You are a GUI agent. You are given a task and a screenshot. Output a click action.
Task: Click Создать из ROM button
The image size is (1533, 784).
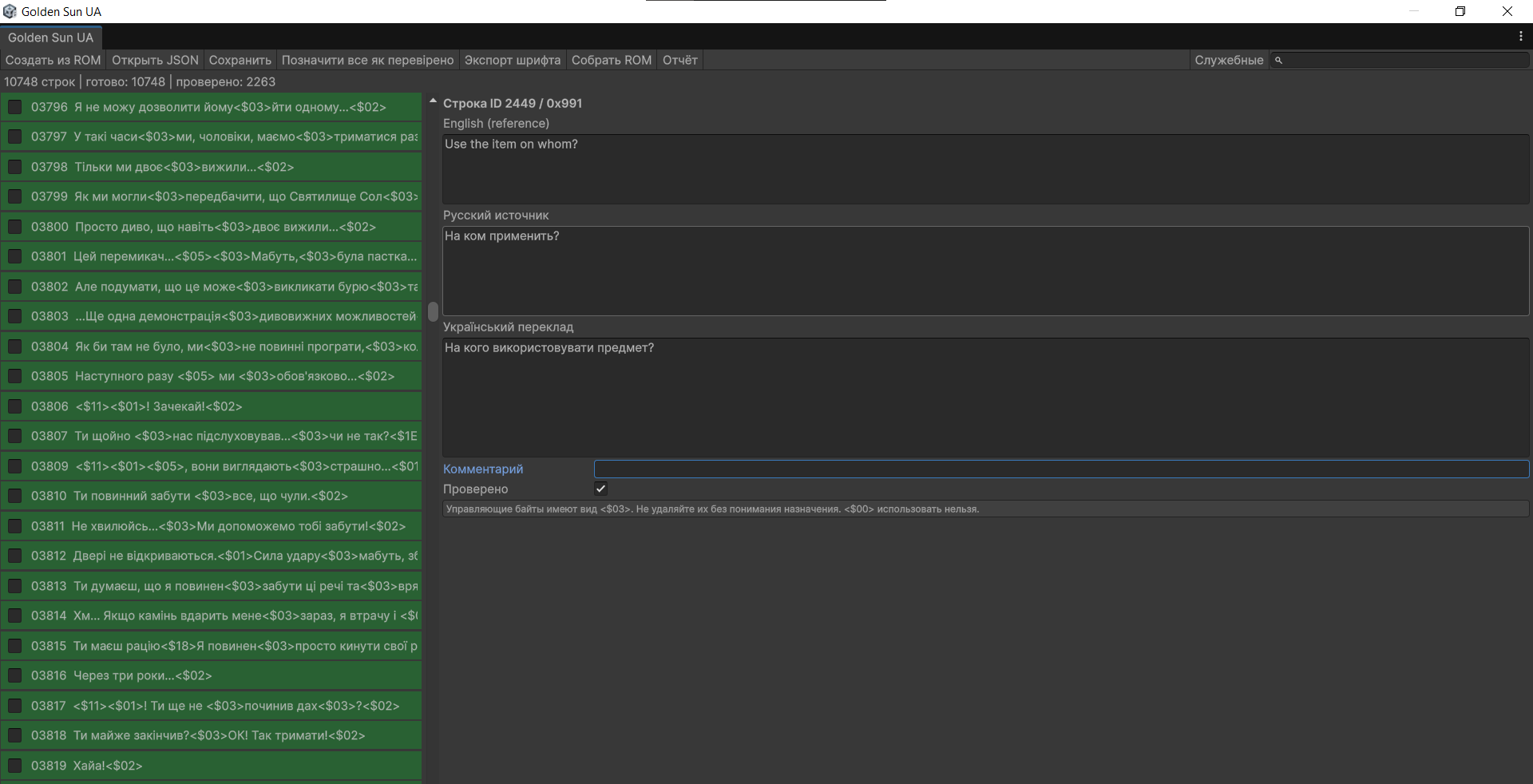click(53, 61)
